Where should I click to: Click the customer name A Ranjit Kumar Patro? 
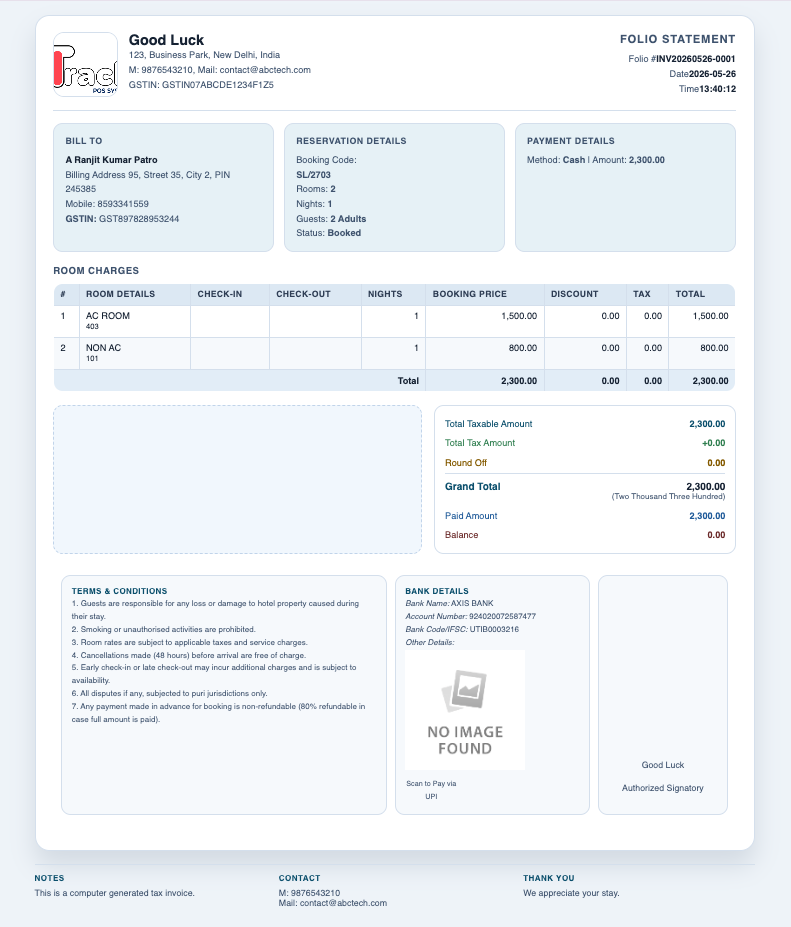[x=111, y=160]
